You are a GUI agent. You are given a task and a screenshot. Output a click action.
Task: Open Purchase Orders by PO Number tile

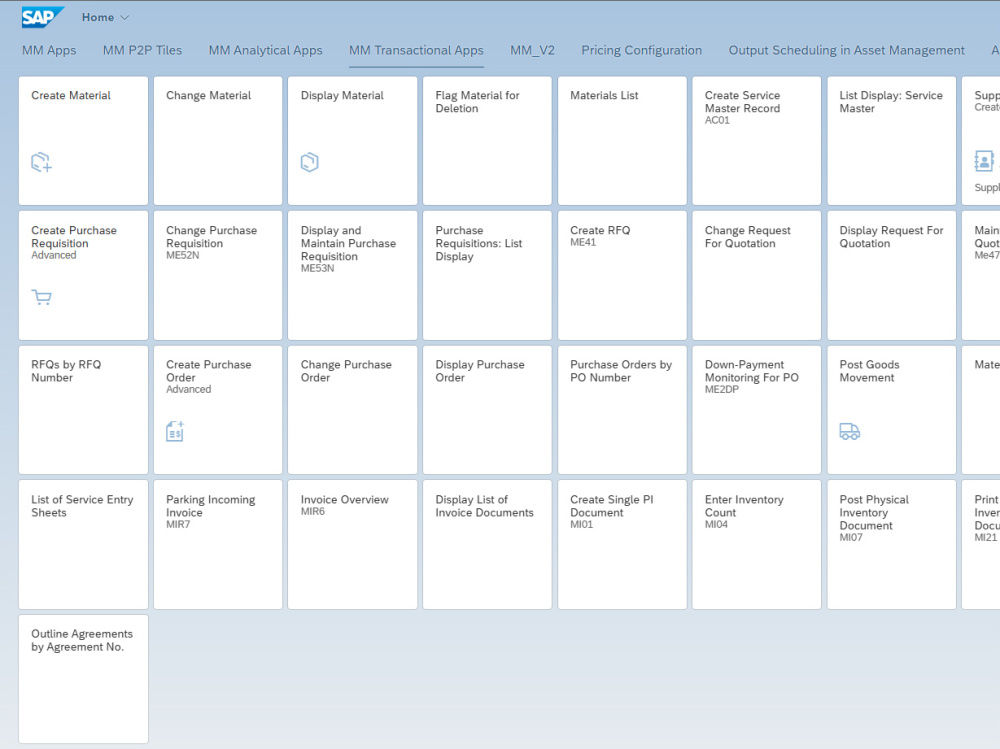pyautogui.click(x=622, y=410)
